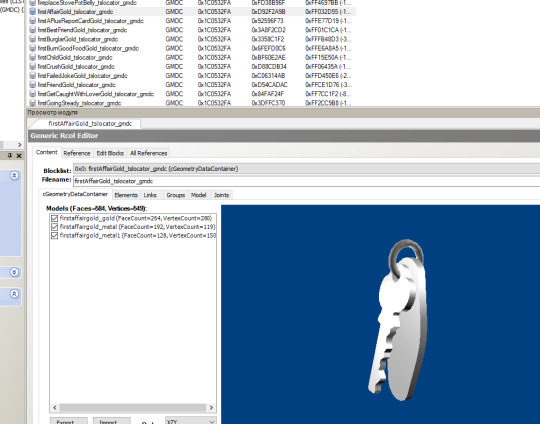The width and height of the screenshot is (540, 424).
Task: Open the XZY order dropdown
Action: [x=191, y=421]
